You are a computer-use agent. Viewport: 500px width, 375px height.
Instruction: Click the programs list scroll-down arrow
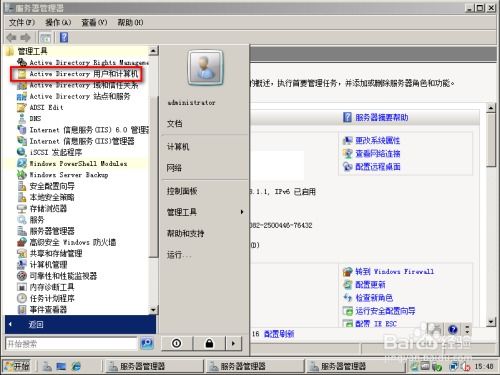[x=153, y=310]
